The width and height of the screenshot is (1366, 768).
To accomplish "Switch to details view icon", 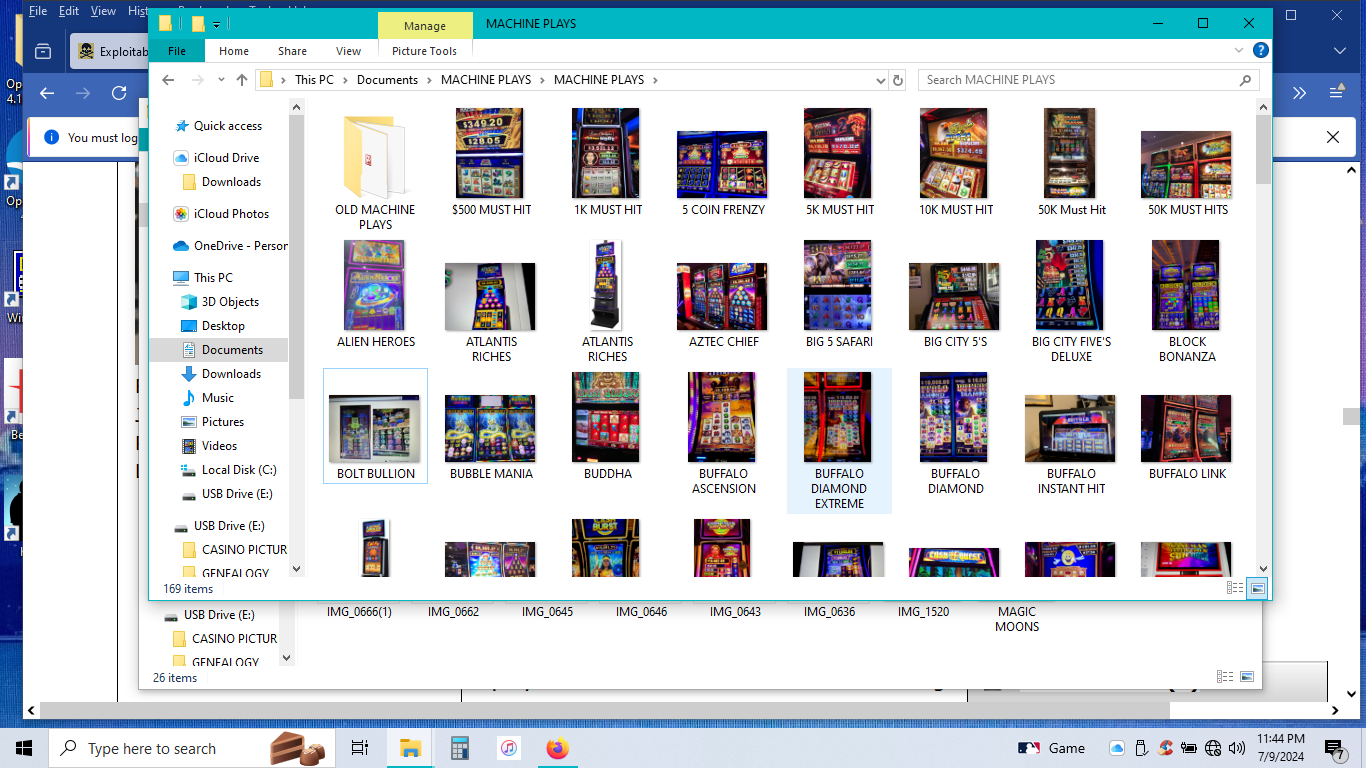I will [1235, 588].
